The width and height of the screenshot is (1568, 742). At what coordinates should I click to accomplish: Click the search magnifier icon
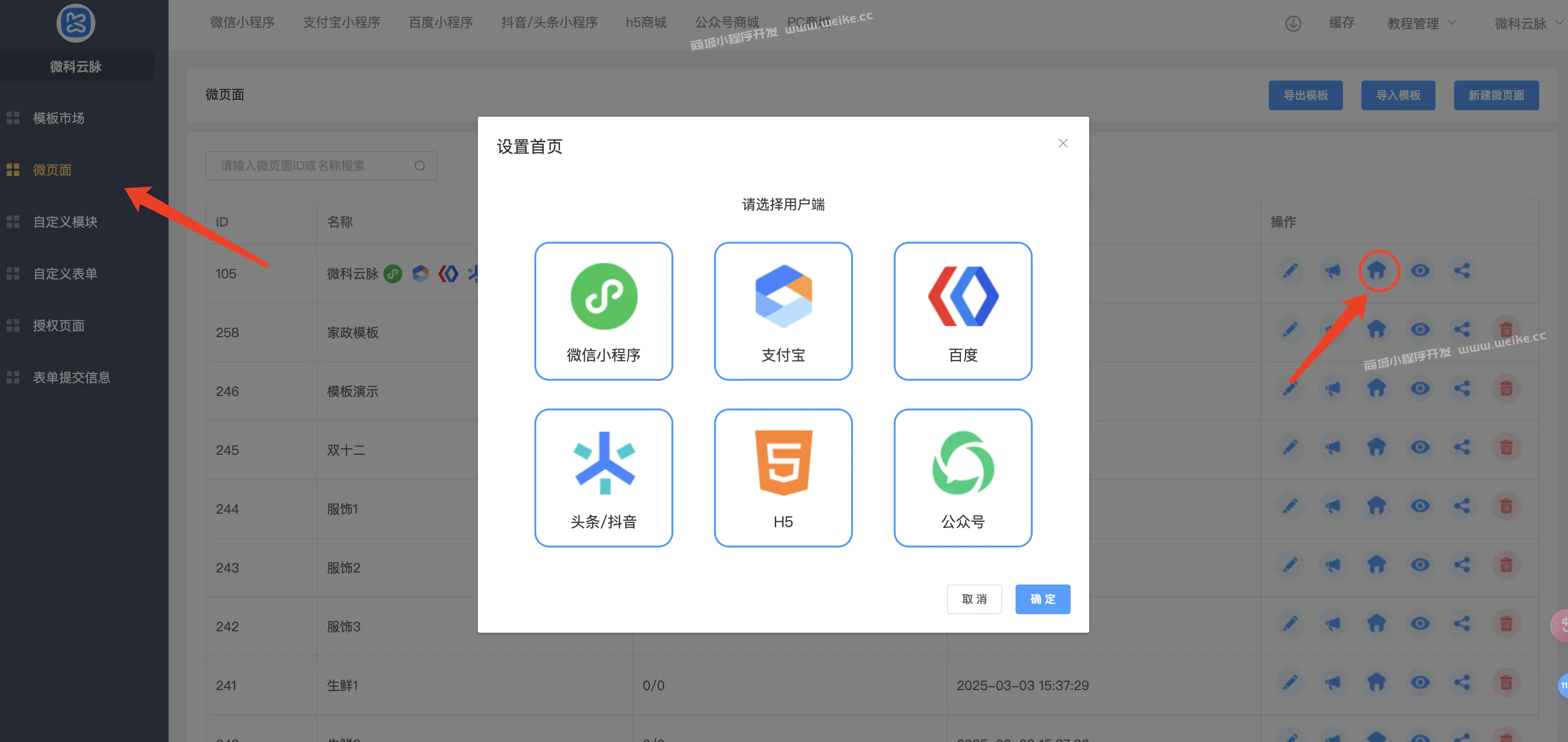420,165
